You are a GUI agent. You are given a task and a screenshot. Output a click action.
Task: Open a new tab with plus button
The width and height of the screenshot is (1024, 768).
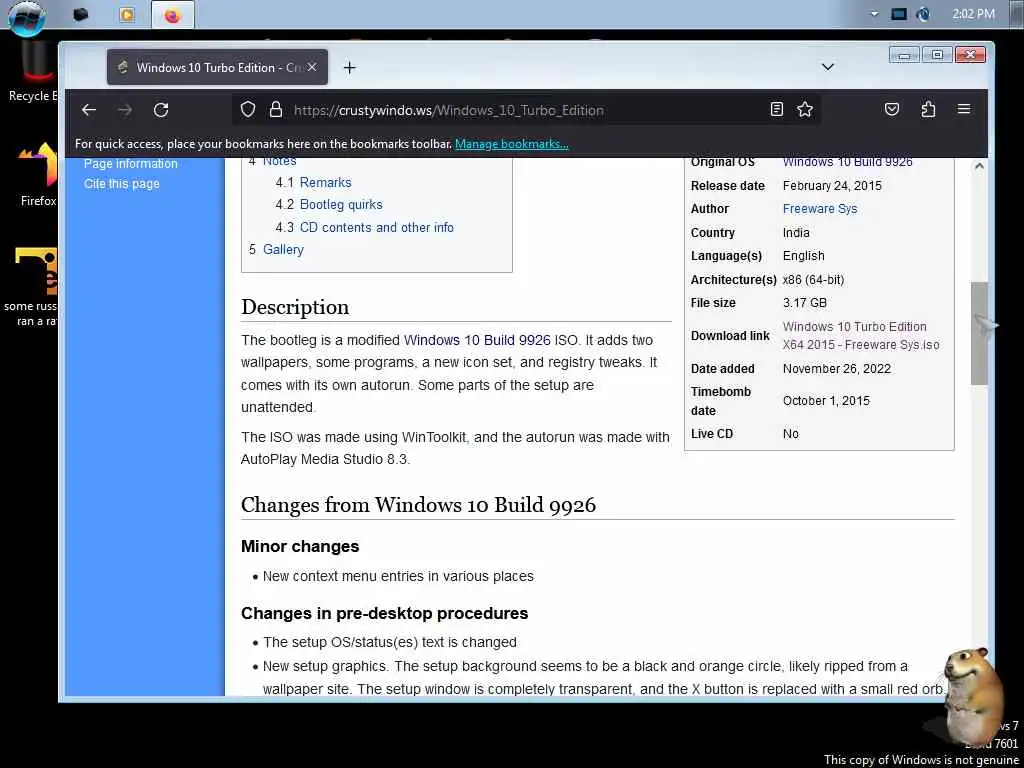point(349,67)
